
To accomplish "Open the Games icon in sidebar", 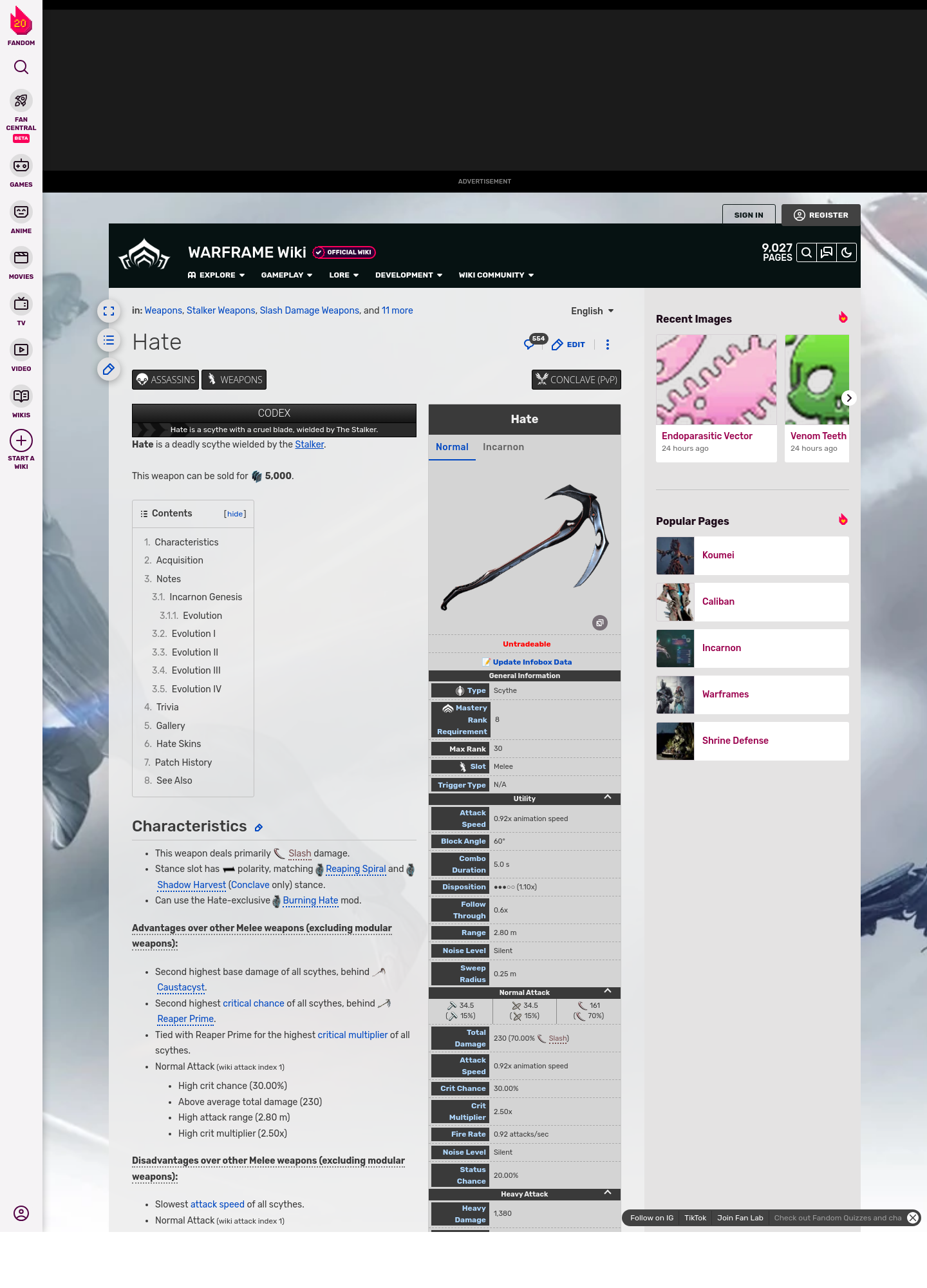I will pyautogui.click(x=21, y=166).
